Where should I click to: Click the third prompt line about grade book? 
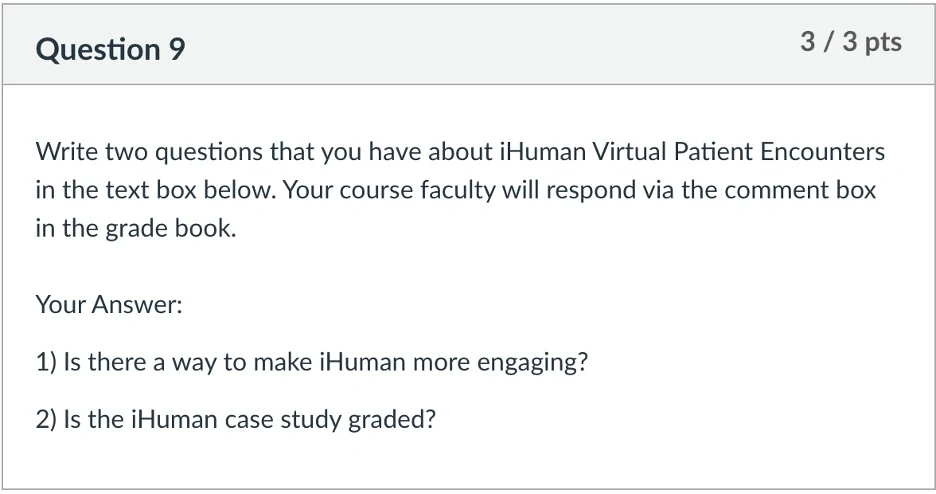[x=136, y=228]
